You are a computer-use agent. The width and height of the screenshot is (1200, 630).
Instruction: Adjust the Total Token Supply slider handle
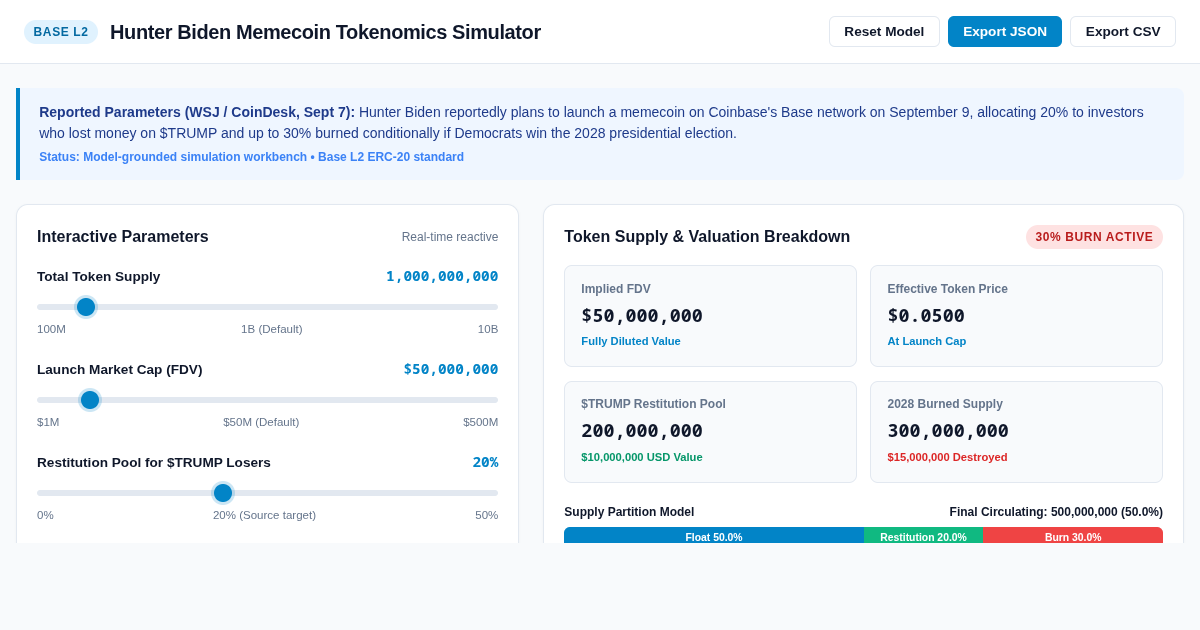tap(86, 307)
